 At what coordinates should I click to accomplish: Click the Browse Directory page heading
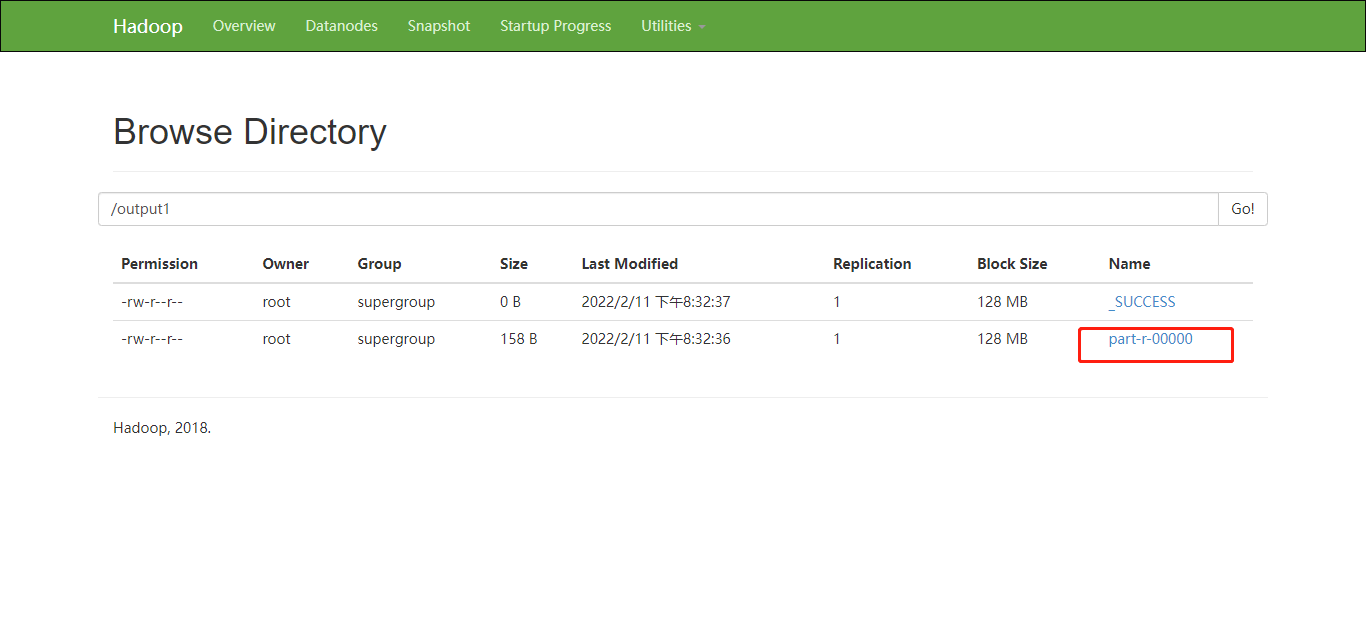(249, 132)
